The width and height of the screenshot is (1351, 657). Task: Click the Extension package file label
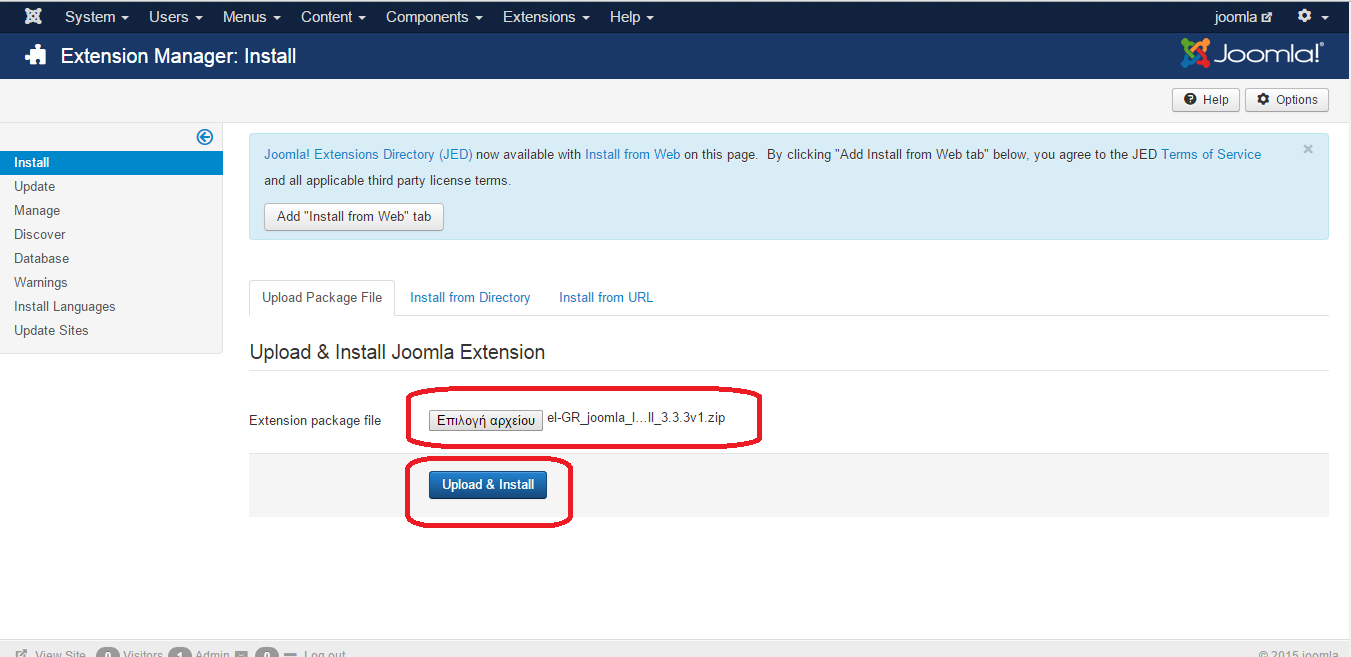[315, 421]
